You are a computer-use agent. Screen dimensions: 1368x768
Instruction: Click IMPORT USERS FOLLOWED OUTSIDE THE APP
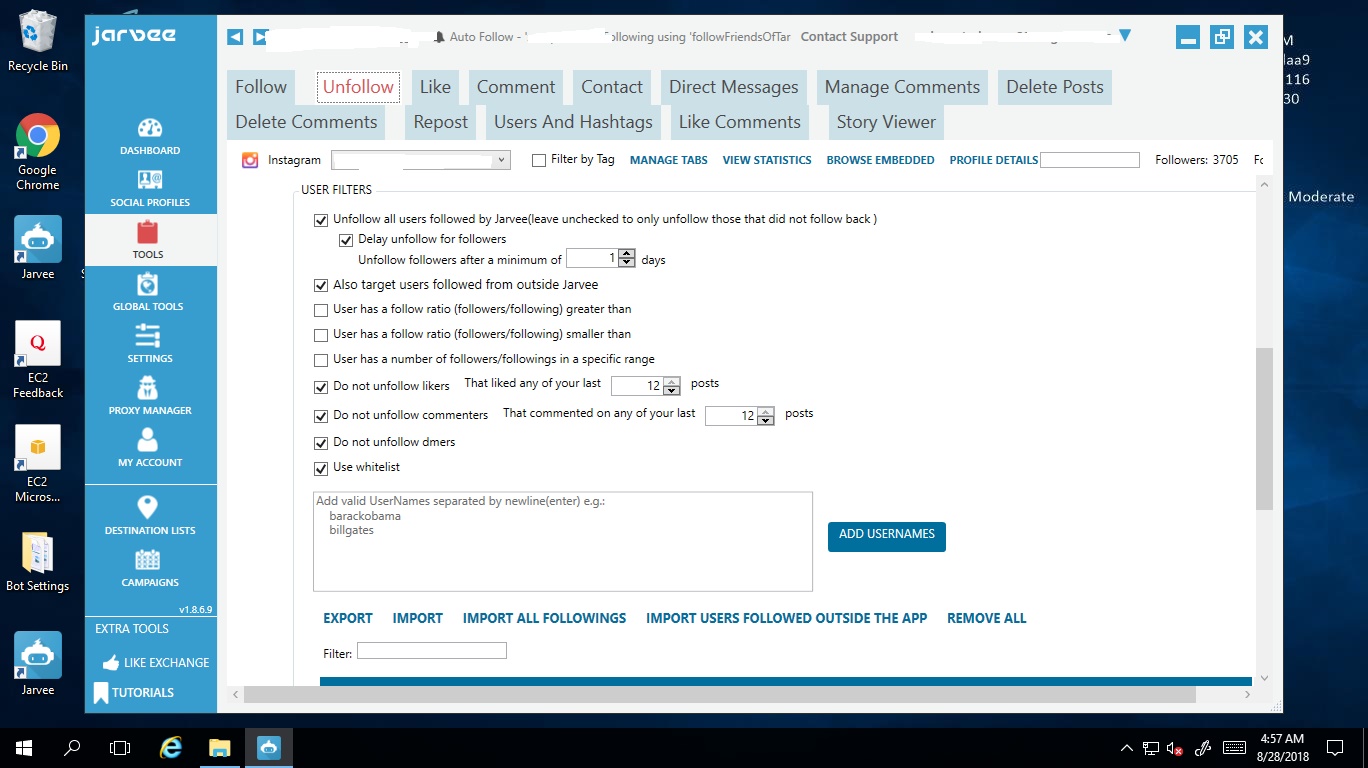[x=786, y=618]
